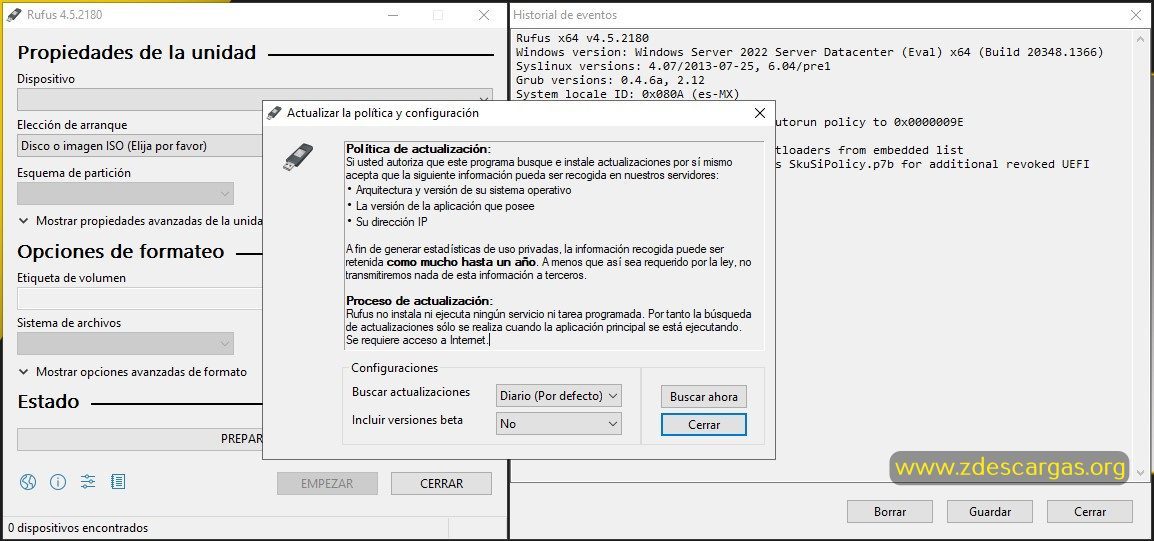
Task: Click the event log scrollbar up arrow
Action: pos(1141,37)
